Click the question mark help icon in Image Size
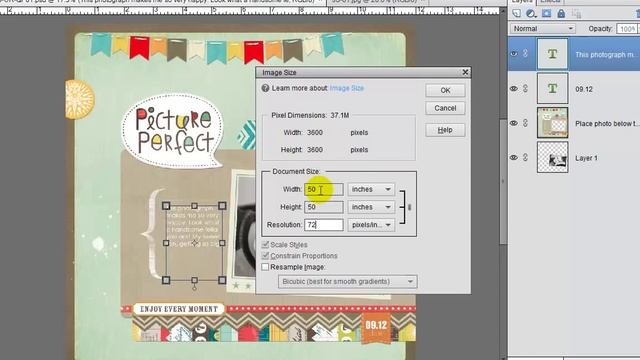The height and width of the screenshot is (360, 640). pos(265,88)
